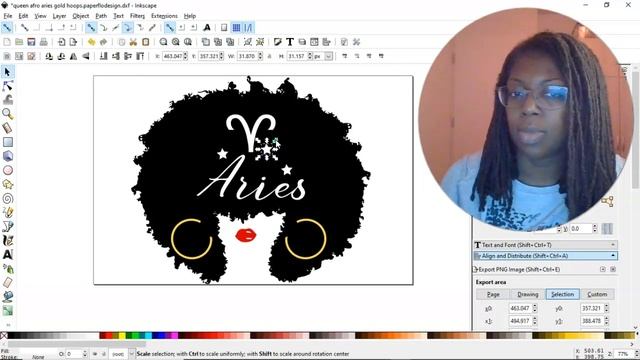Pick the magenta palette swatch
Screen dimensions: 640x360
click(x=174, y=336)
